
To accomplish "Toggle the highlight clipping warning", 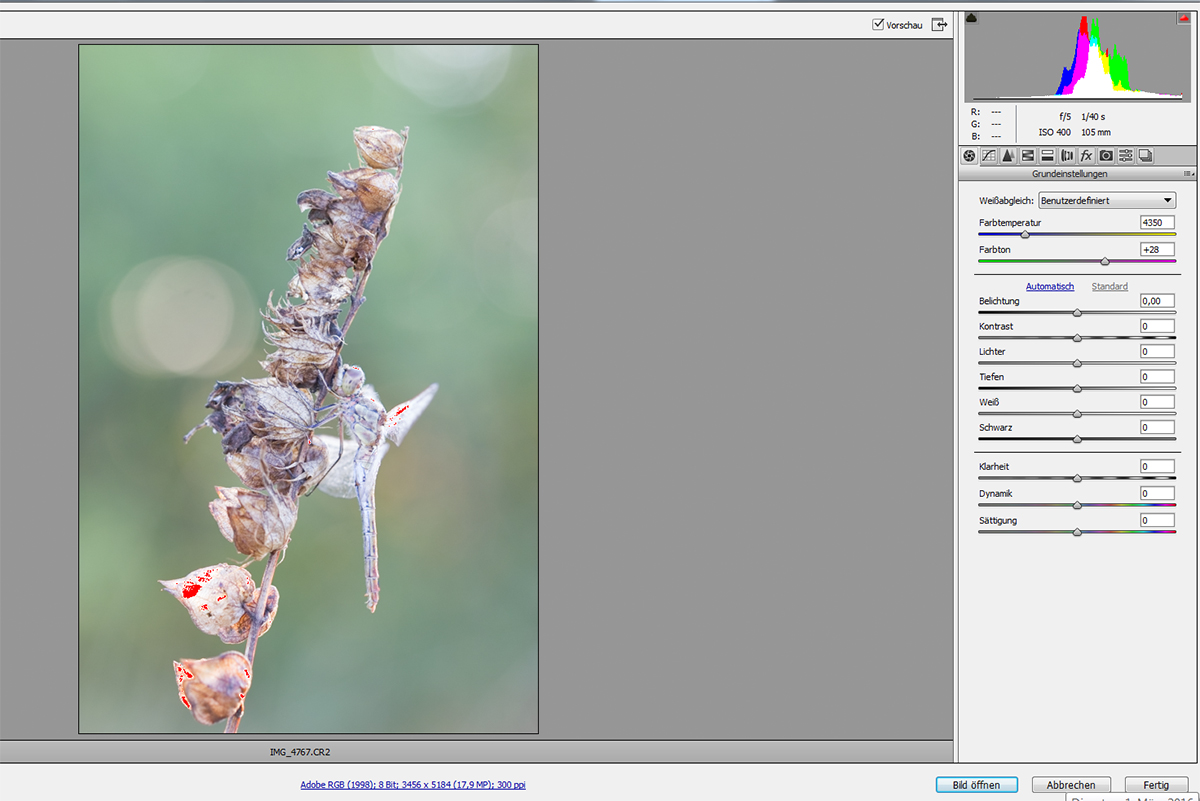I will (x=1183, y=18).
